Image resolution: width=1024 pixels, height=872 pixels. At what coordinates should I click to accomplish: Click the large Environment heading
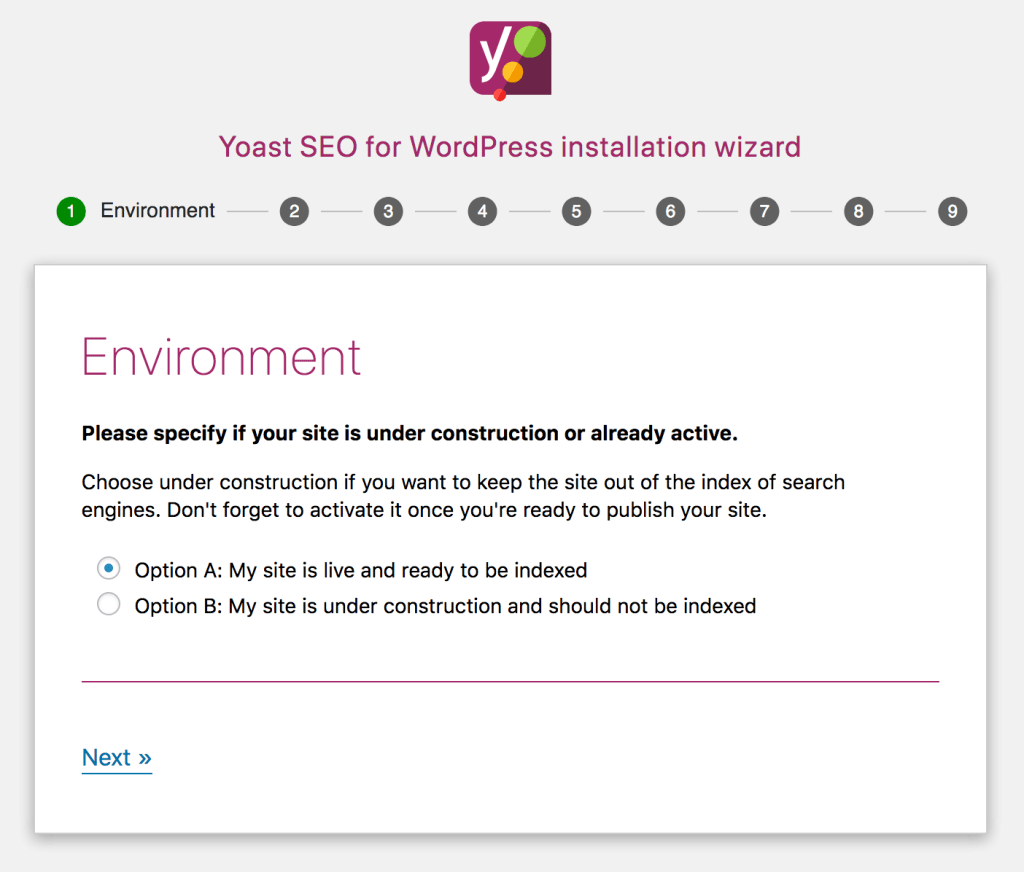pos(221,357)
